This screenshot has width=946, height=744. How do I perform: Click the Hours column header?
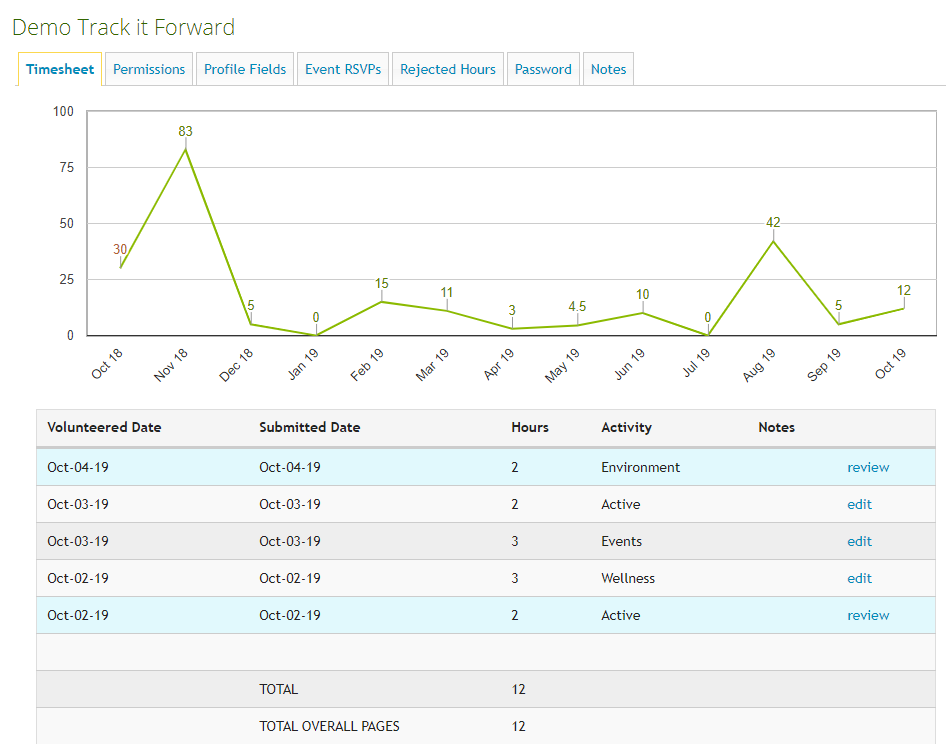click(x=529, y=427)
